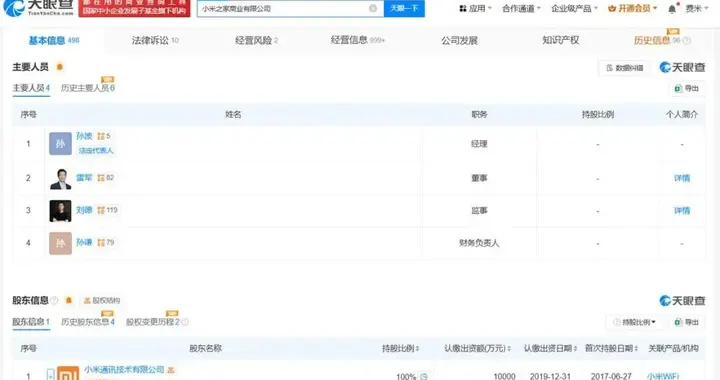The width and height of the screenshot is (720, 380).
Task: Select the 股权变更历程 2 sub-tab
Action: (153, 322)
